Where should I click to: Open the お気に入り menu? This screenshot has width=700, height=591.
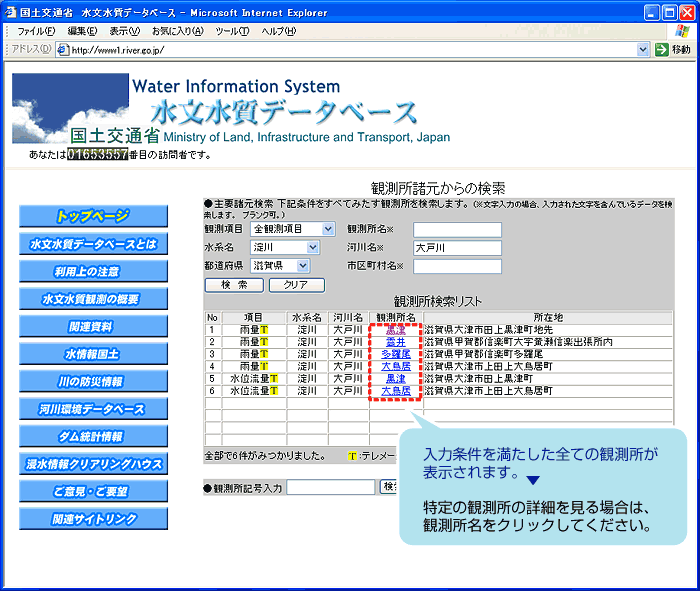point(177,31)
